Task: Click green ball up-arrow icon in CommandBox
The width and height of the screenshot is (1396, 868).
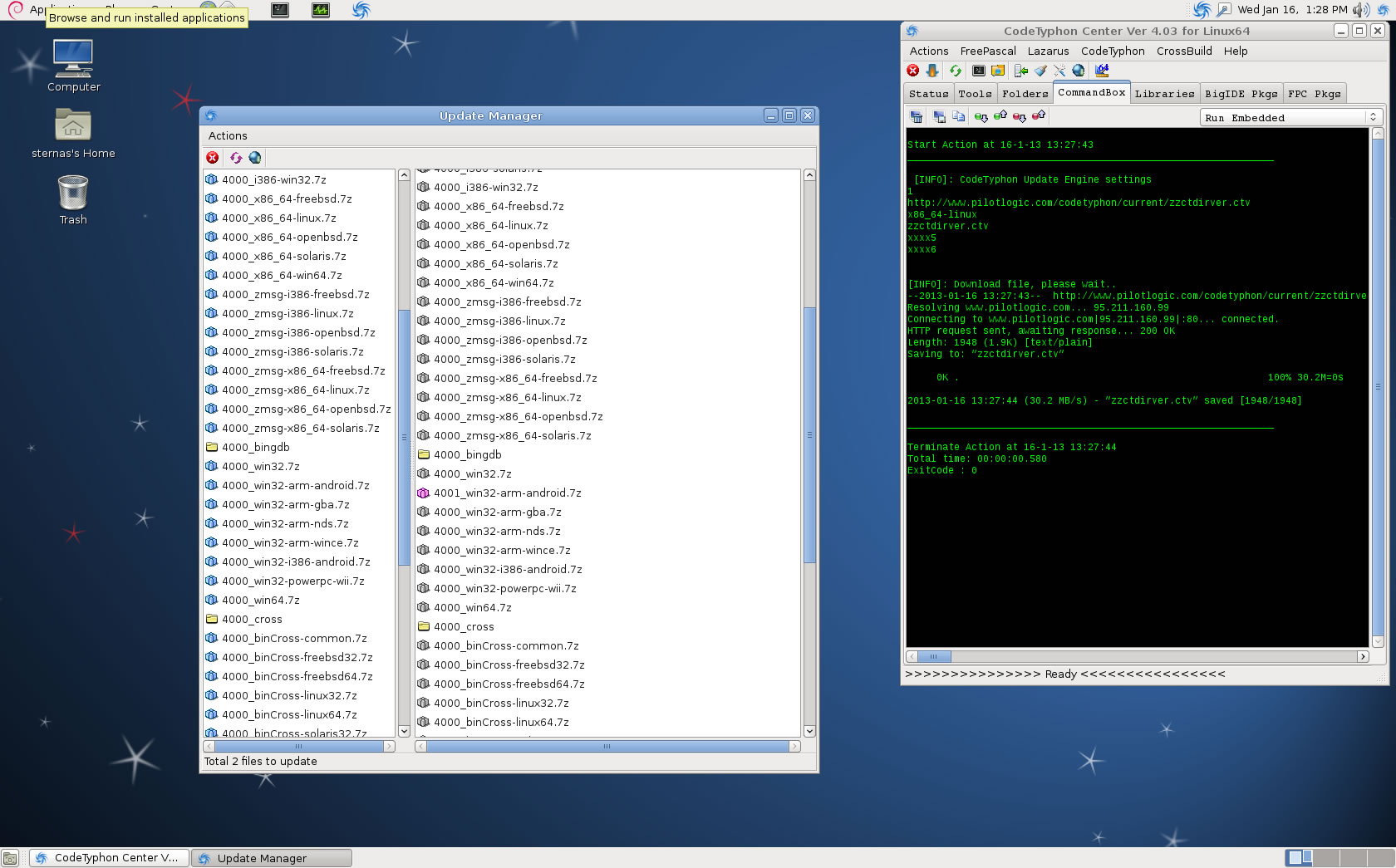Action: point(1000,116)
